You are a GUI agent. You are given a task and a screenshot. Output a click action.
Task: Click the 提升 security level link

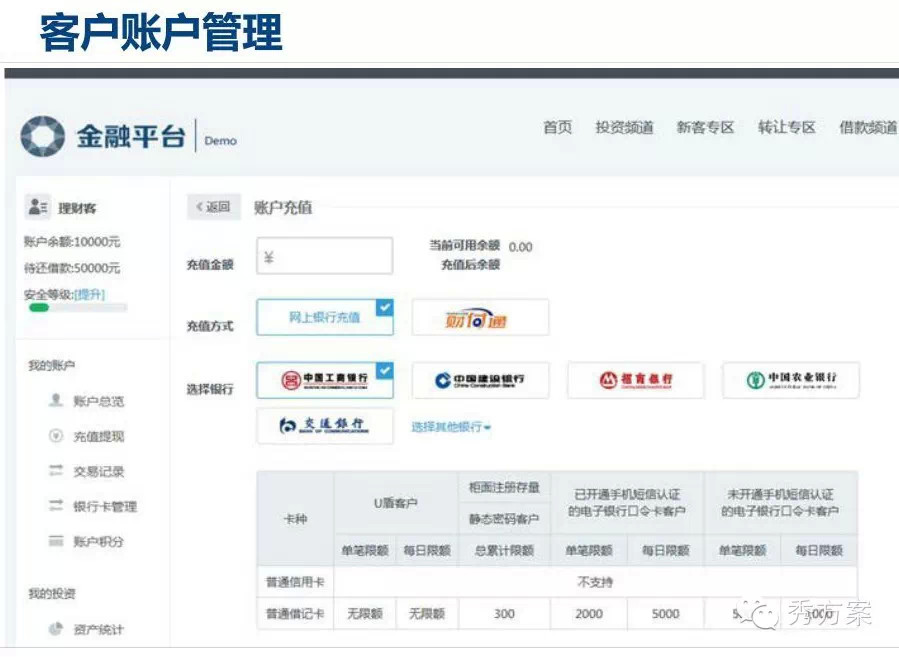pyautogui.click(x=89, y=294)
